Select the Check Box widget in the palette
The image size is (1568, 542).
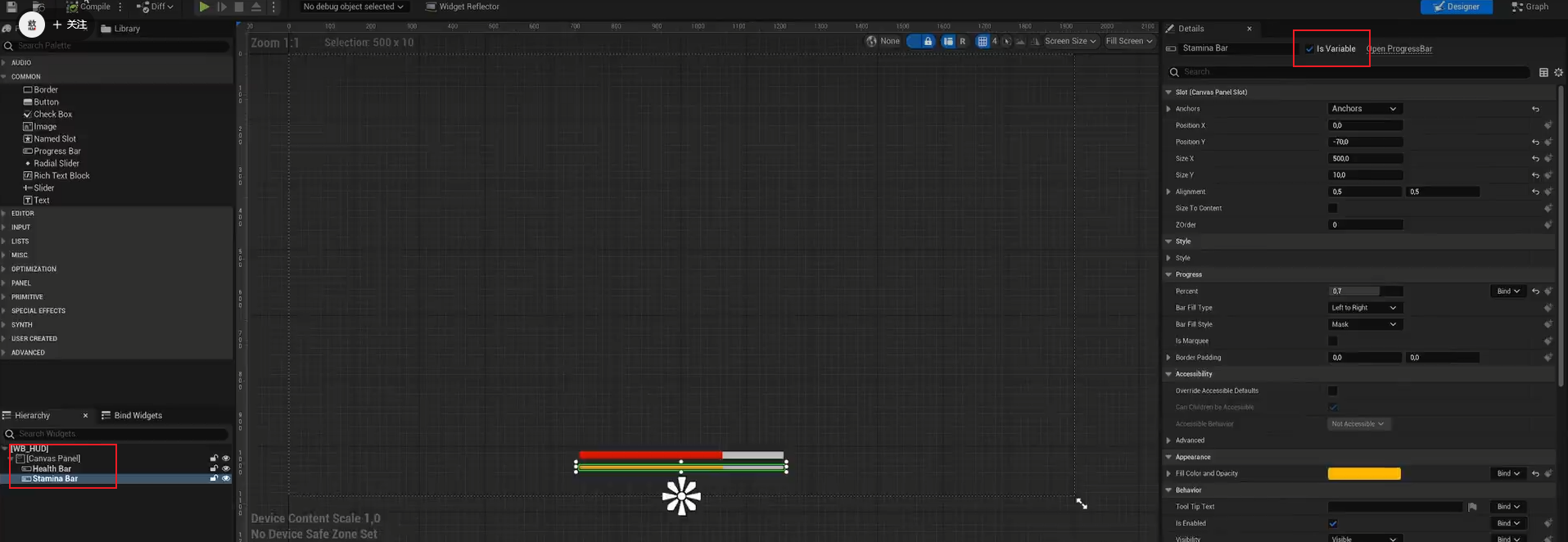47,115
